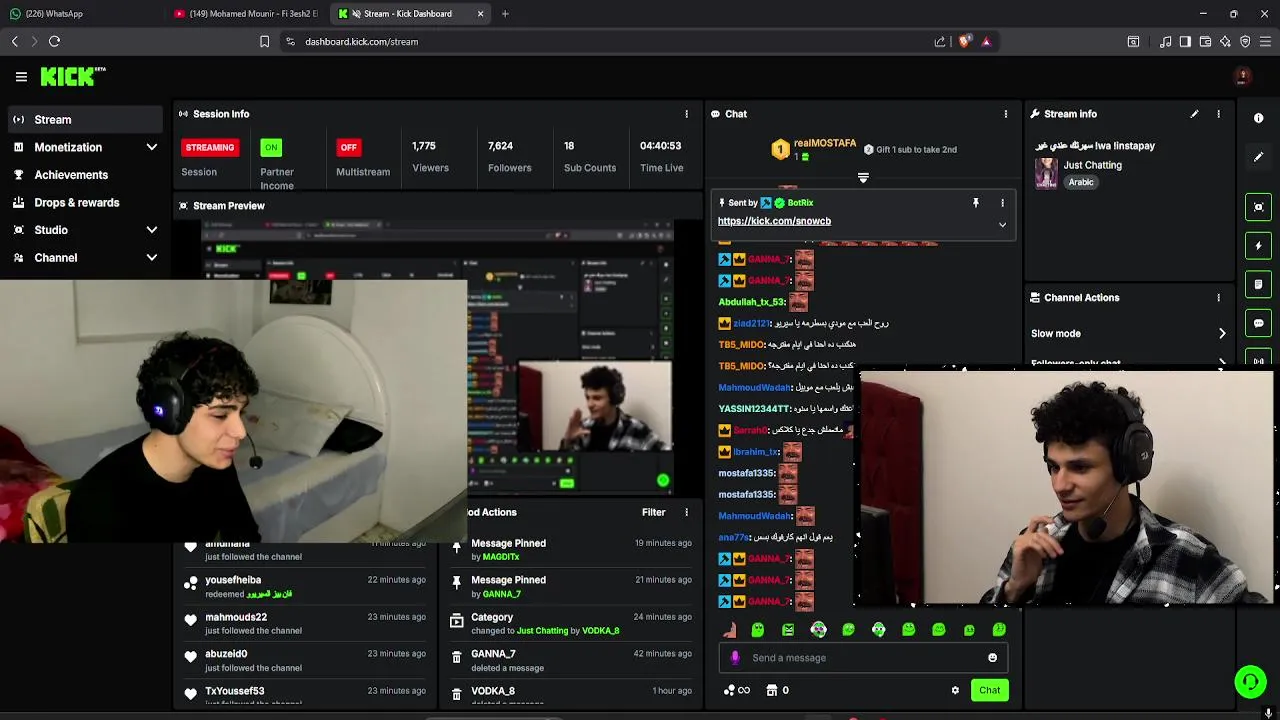Click the channel points infinity icon
The width and height of the screenshot is (1280, 720).
(737, 690)
